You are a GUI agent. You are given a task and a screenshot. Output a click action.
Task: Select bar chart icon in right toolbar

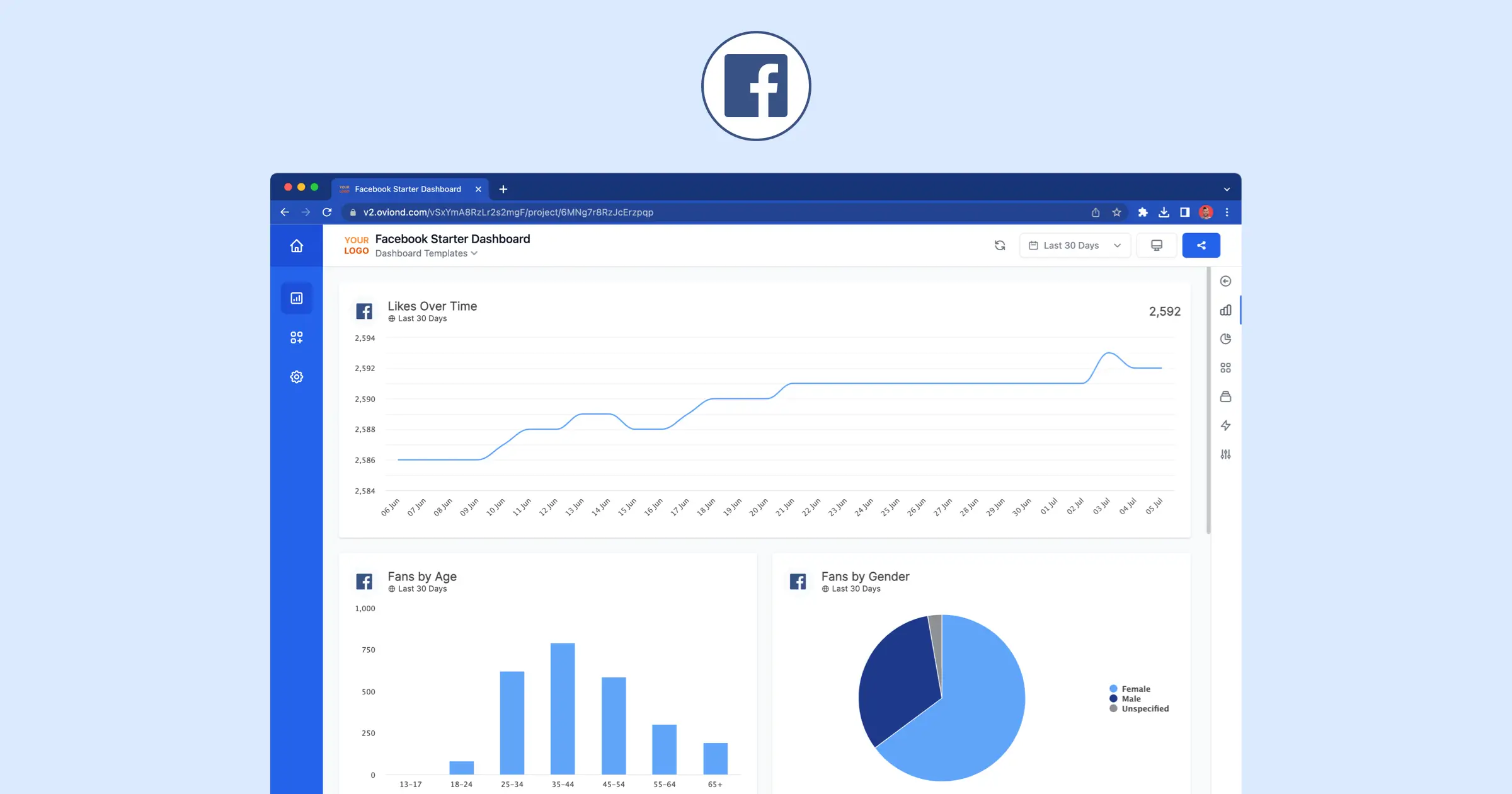click(1225, 310)
